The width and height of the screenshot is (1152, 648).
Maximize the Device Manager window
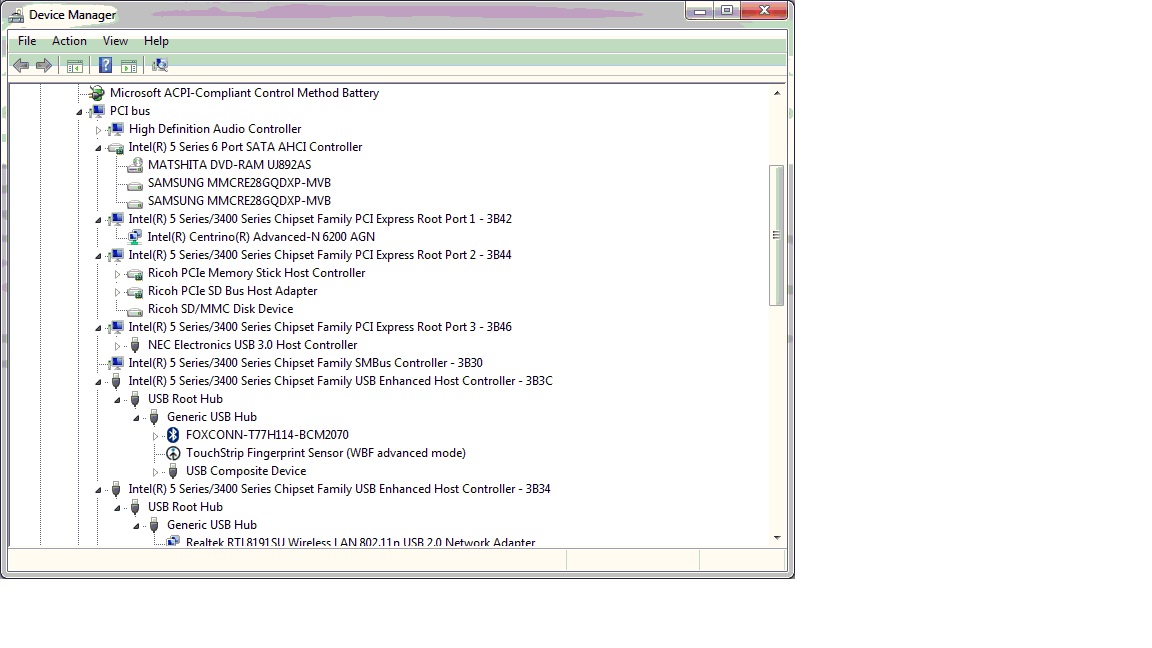click(x=727, y=11)
